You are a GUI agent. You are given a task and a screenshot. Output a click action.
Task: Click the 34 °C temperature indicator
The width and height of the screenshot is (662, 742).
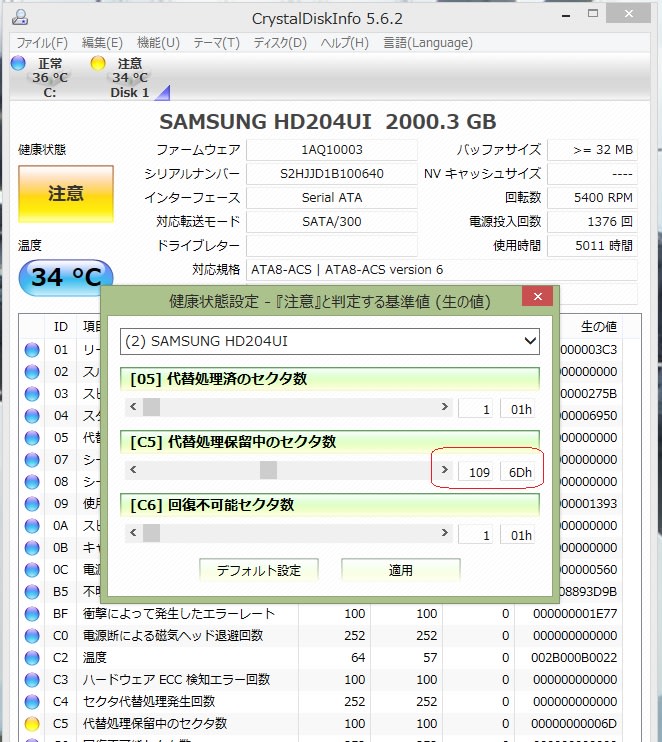66,276
